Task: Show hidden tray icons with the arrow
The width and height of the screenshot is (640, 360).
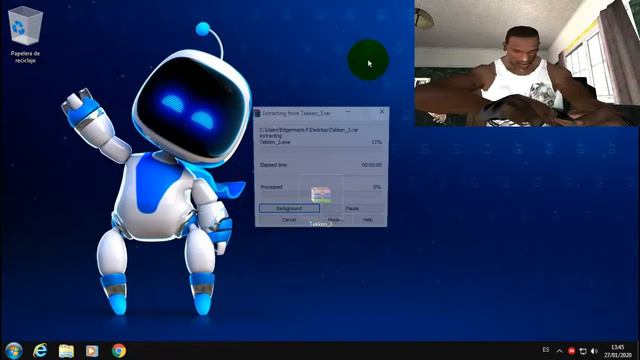Action: pyautogui.click(x=559, y=351)
